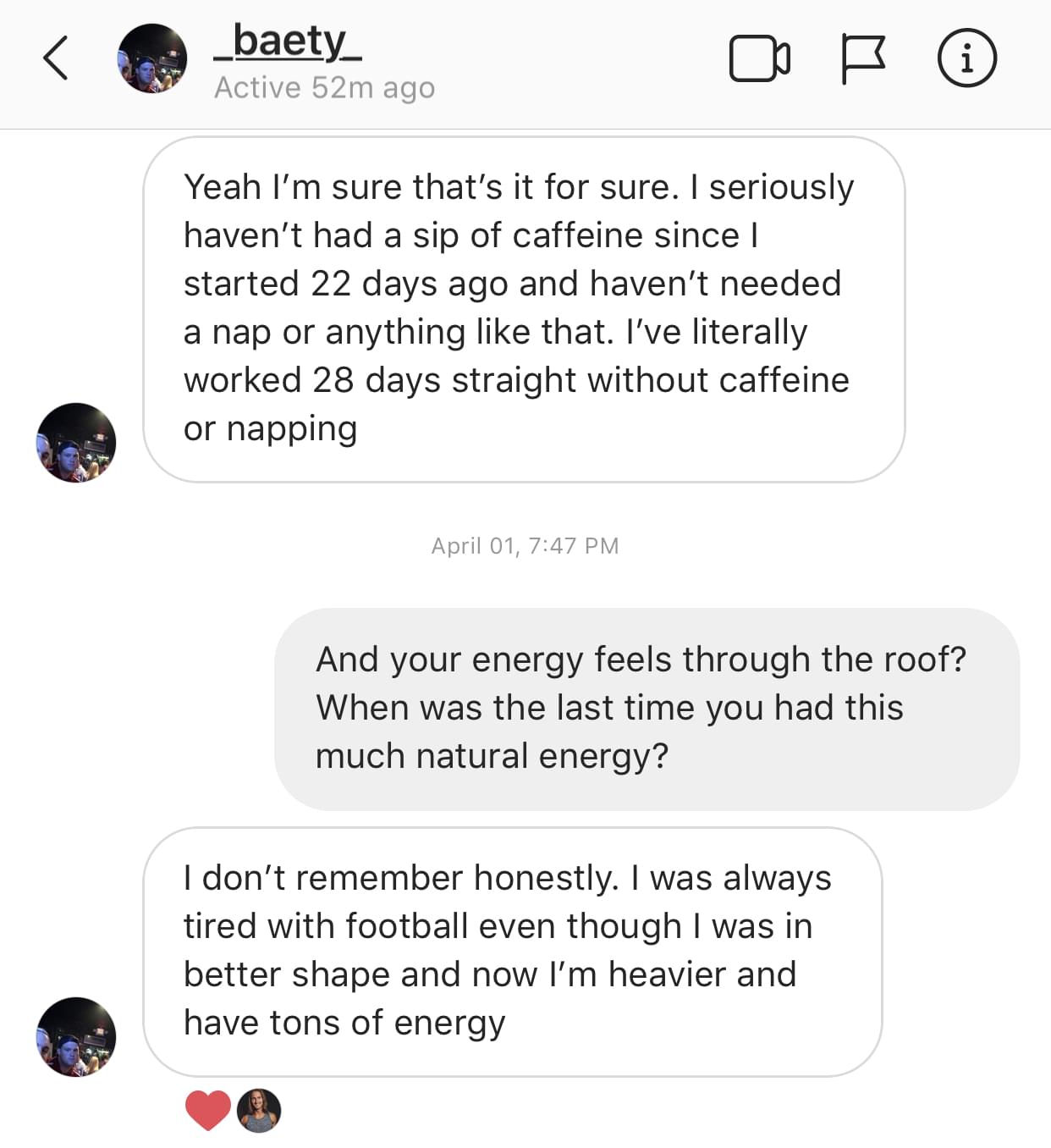Click the 'much natural energy?' text line
Viewport: 1051px width, 1148px height.
492,756
